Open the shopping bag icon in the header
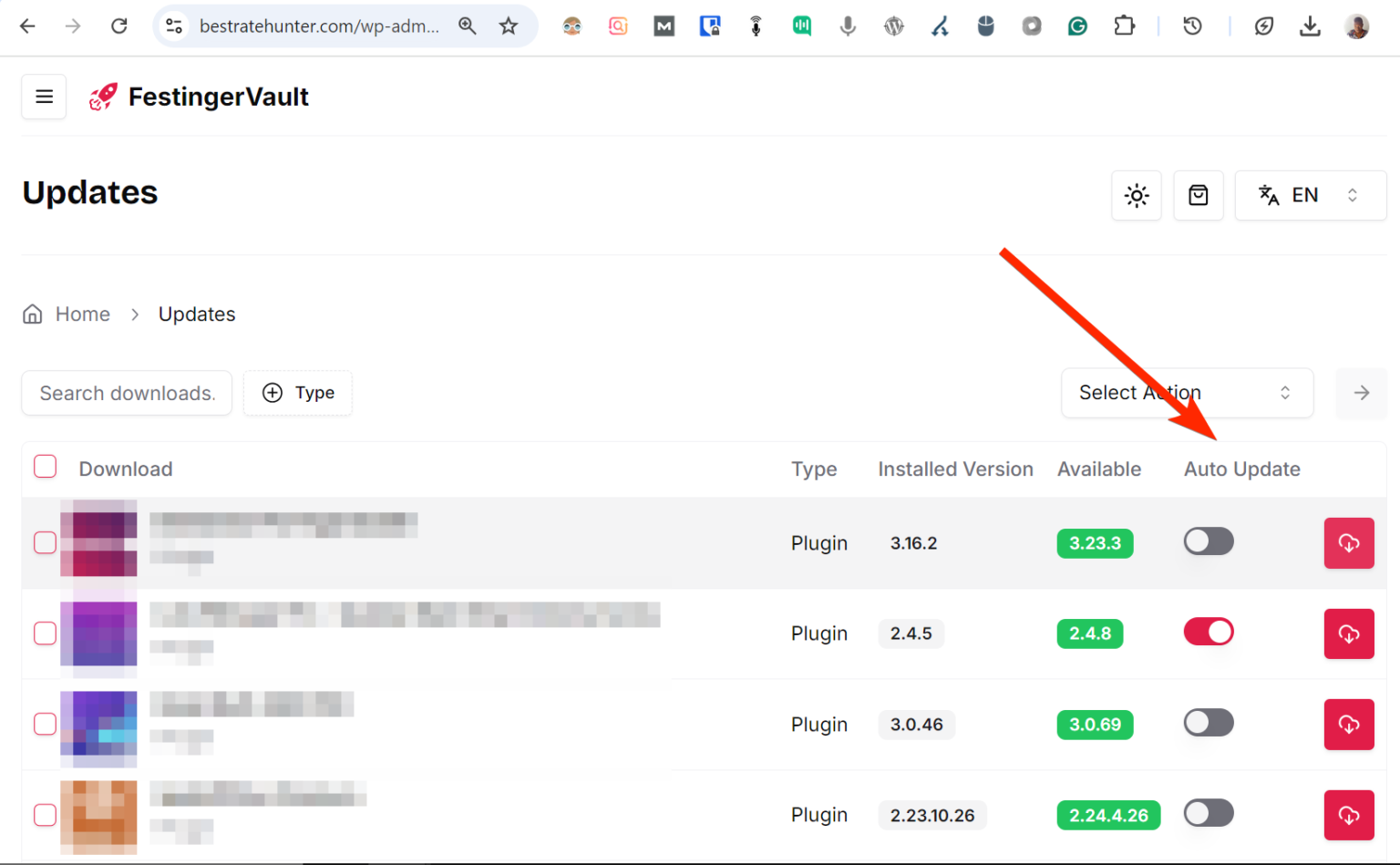Screen dimensions: 1400x865 1198,195
